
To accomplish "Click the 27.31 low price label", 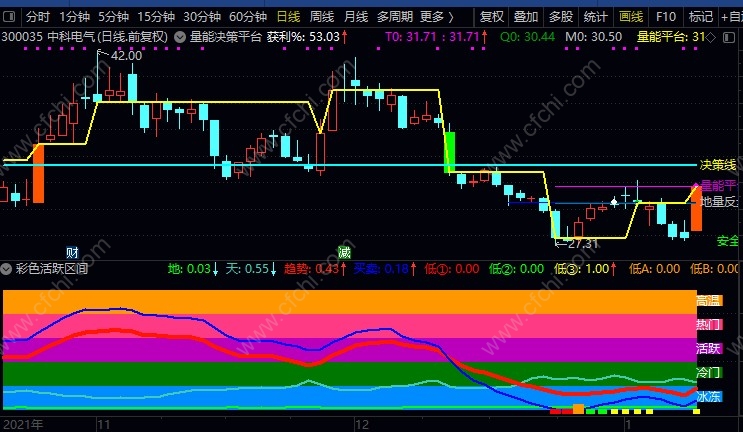I will pyautogui.click(x=582, y=244).
